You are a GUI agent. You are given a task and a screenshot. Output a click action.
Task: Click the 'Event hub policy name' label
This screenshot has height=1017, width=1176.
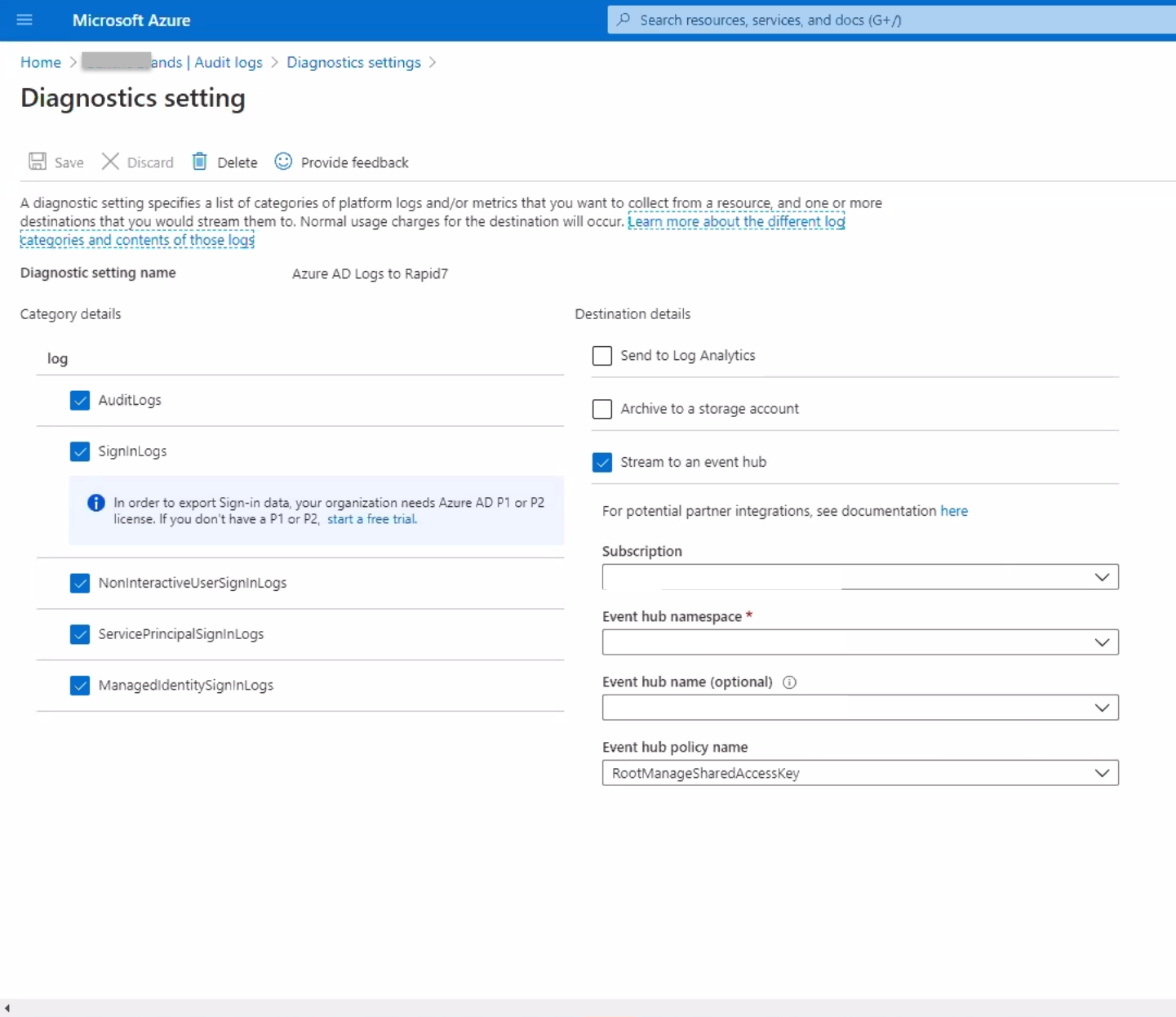[x=675, y=747]
